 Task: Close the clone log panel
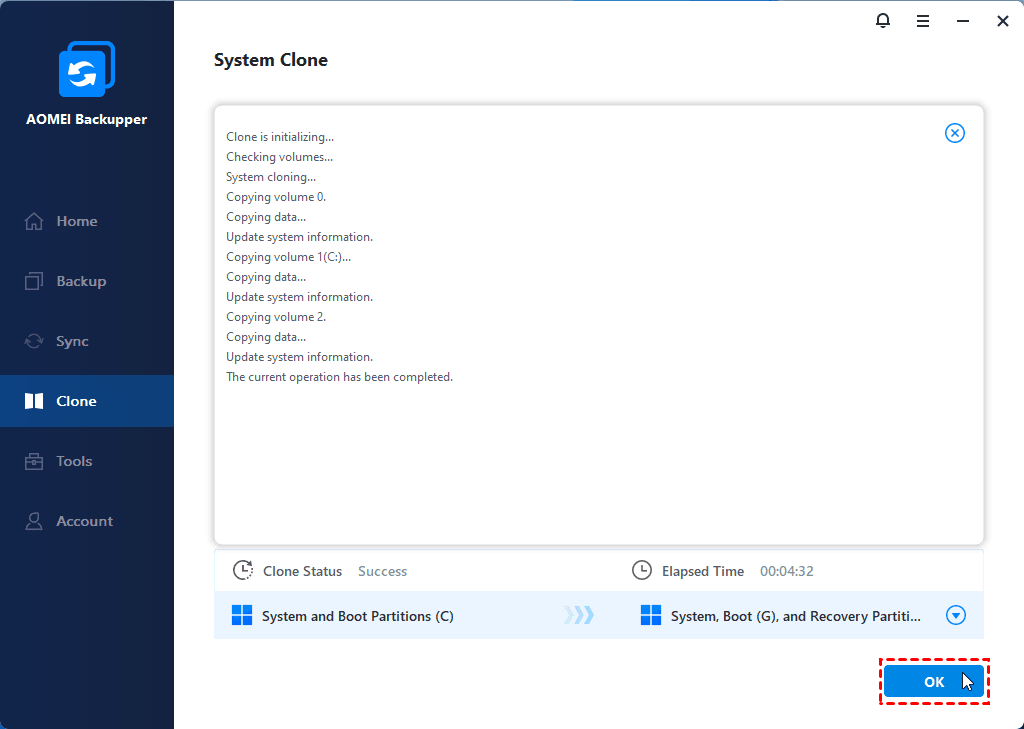[x=955, y=133]
